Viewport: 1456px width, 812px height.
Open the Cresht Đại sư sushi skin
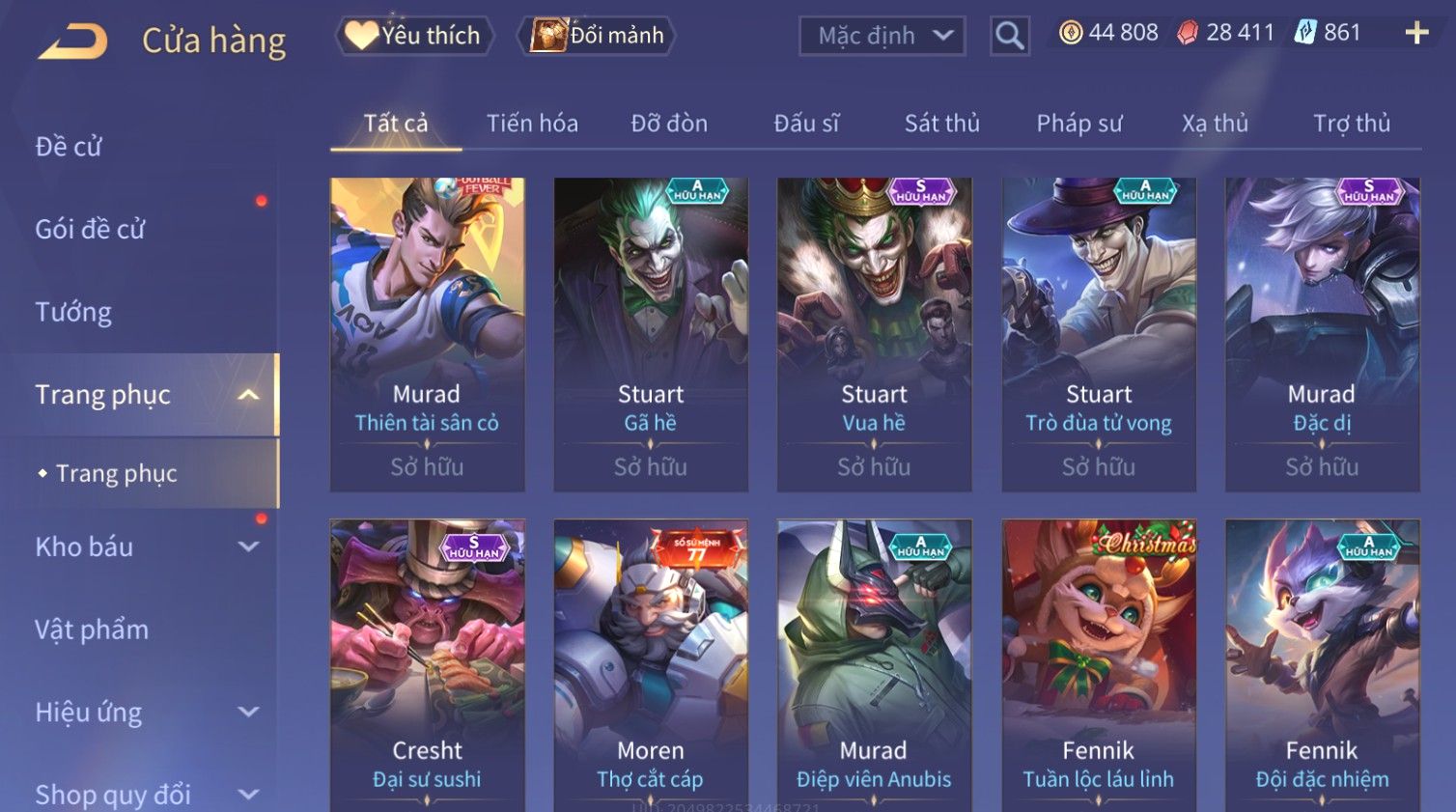pos(427,665)
